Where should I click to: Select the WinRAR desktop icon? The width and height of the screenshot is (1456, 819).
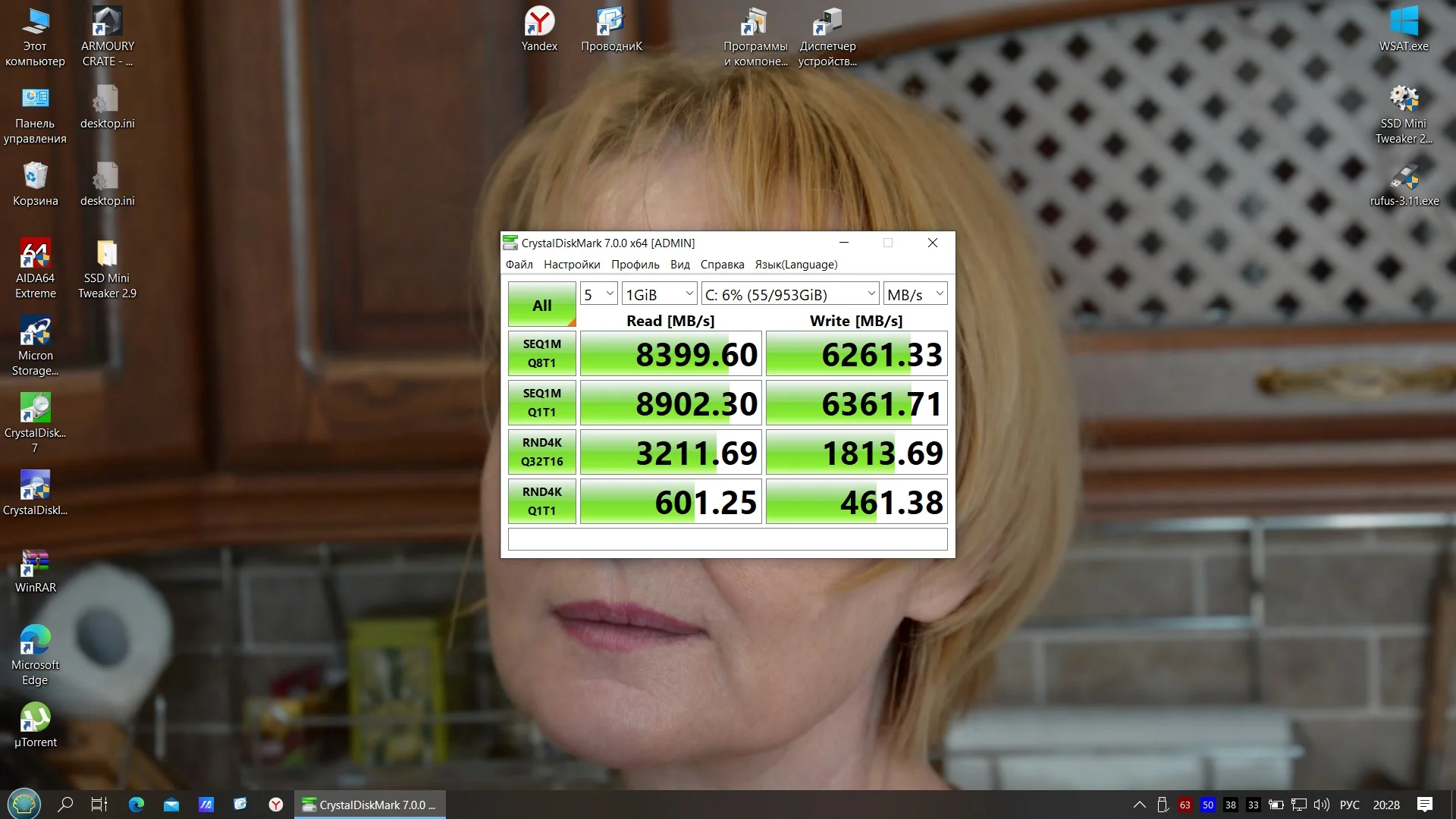(x=35, y=571)
